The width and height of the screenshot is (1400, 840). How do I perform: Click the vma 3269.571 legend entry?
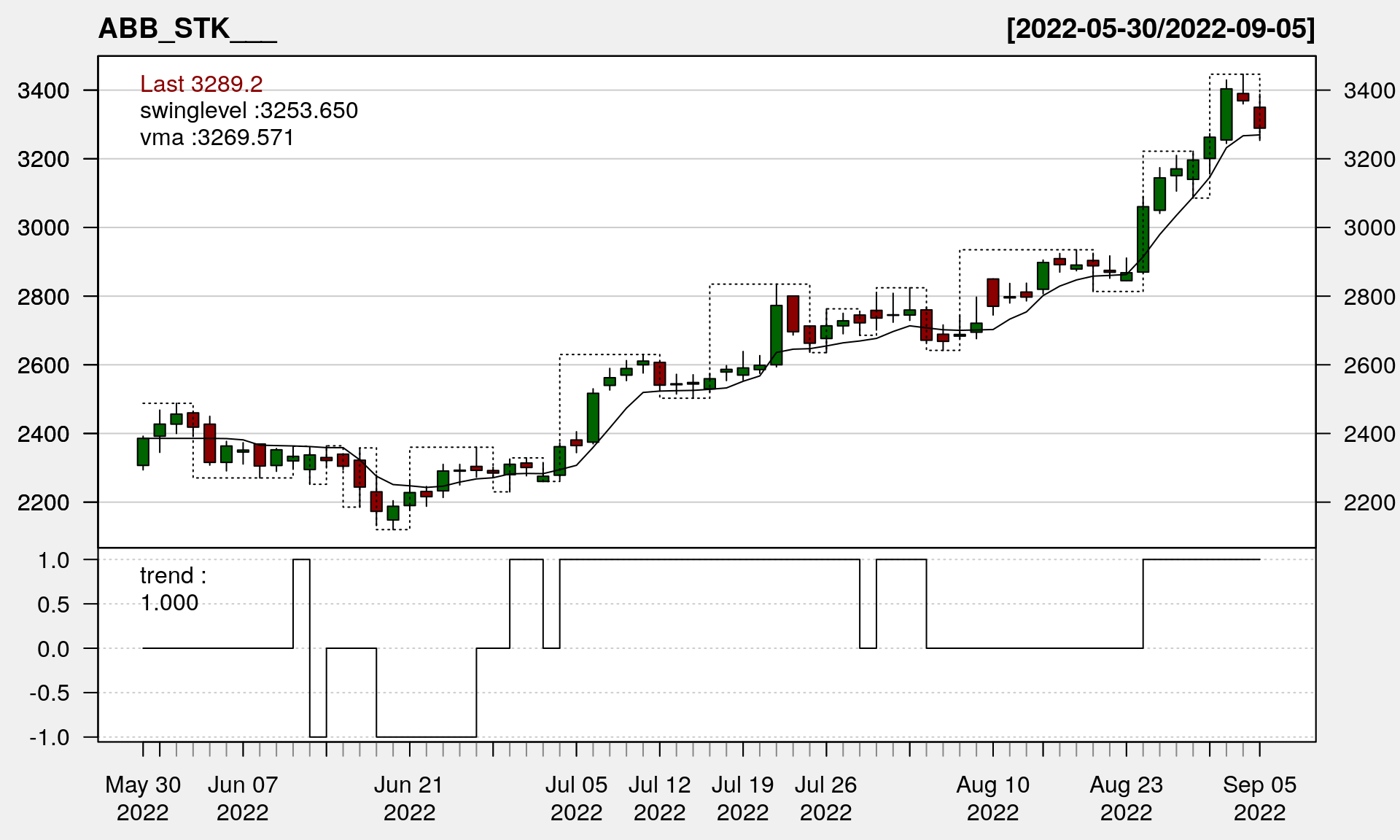(217, 138)
